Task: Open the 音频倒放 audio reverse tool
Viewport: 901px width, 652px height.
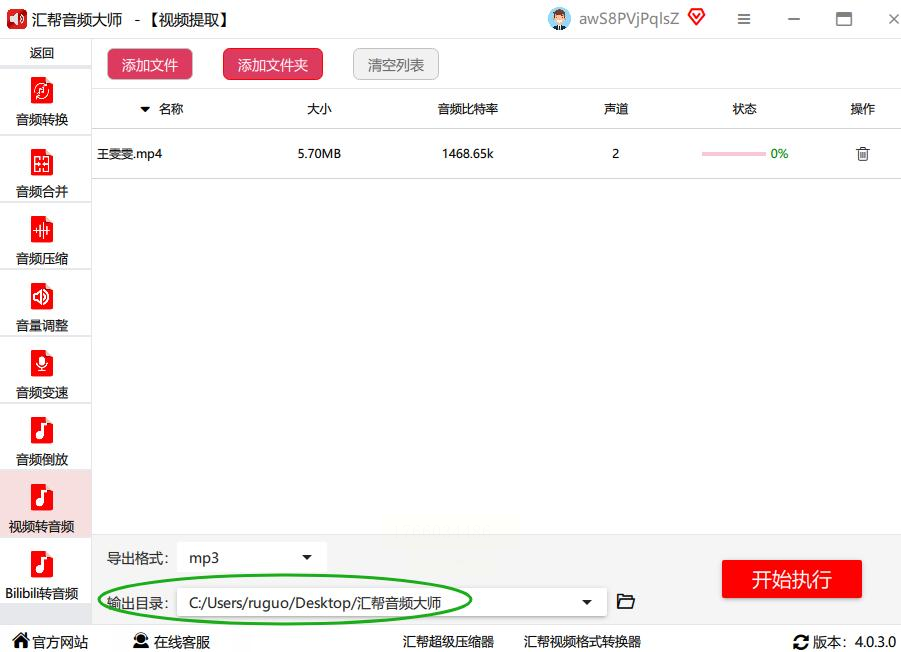Action: point(42,441)
